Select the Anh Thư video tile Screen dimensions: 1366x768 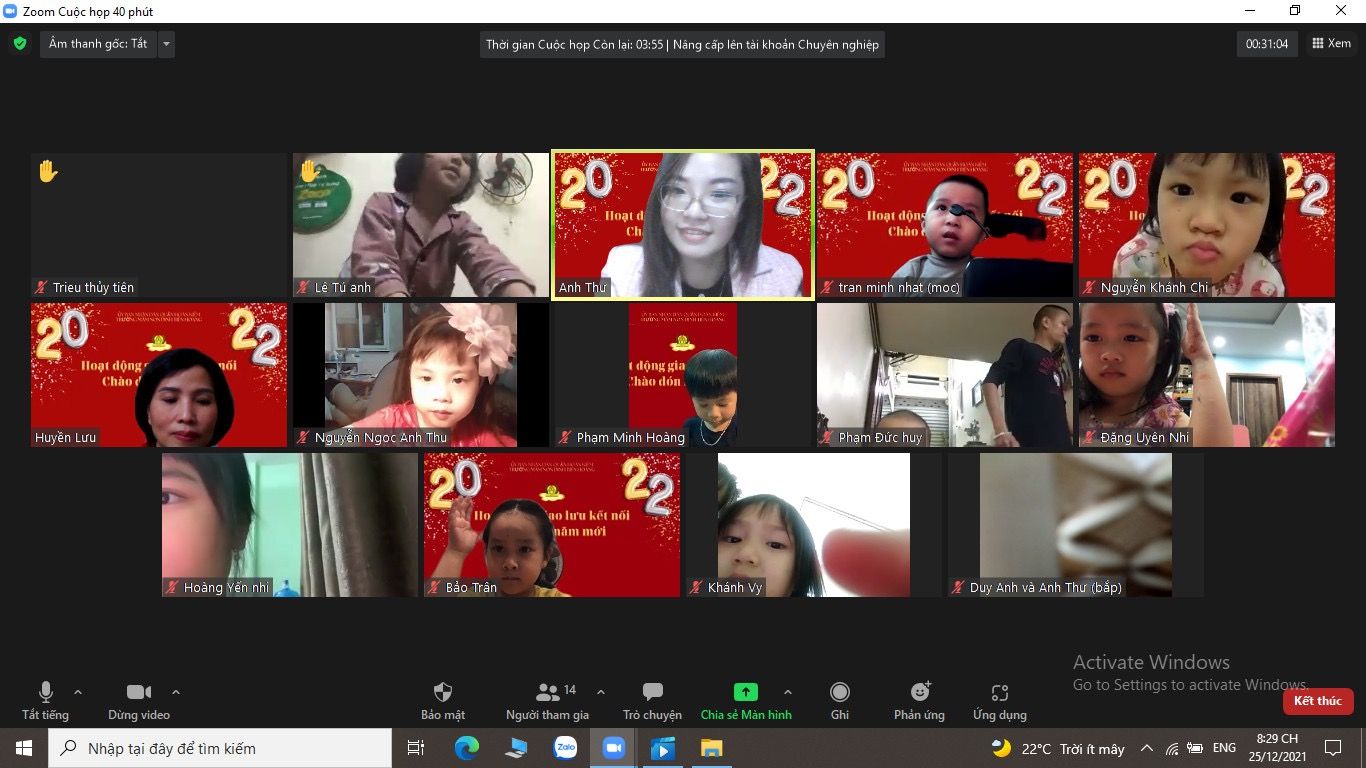[682, 225]
